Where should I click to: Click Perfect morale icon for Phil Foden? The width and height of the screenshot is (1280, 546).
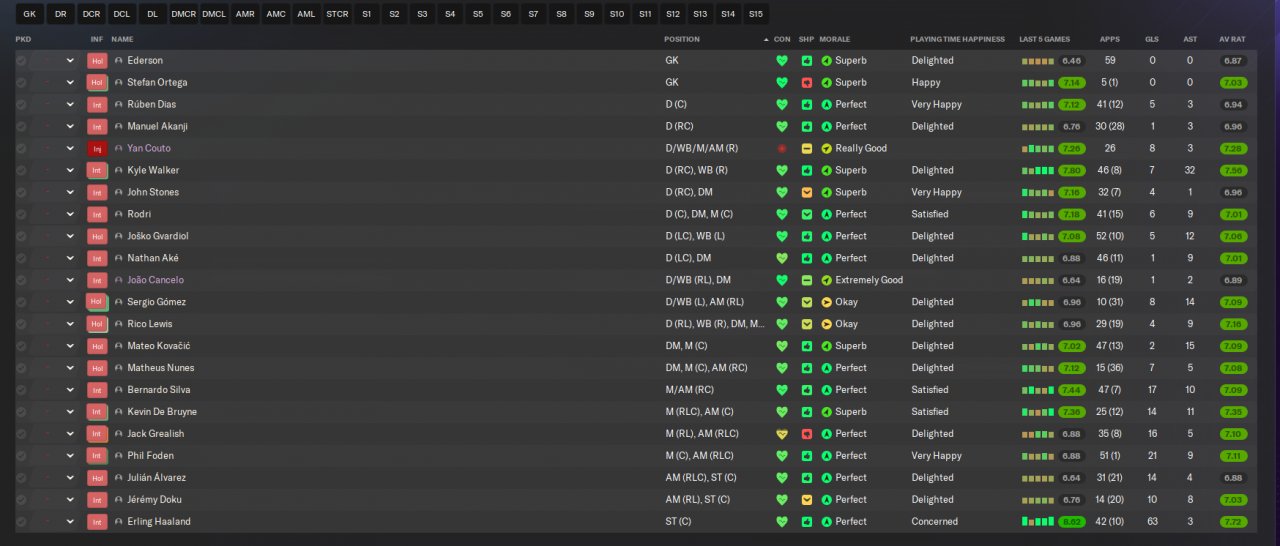point(827,456)
